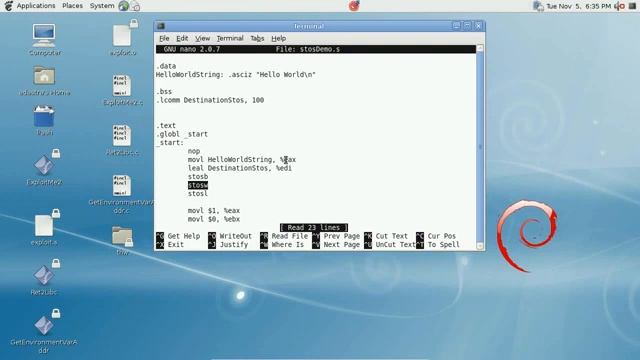640x360 pixels.
Task: Click the 'Get Help' nano shortcut label
Action: [x=184, y=236]
